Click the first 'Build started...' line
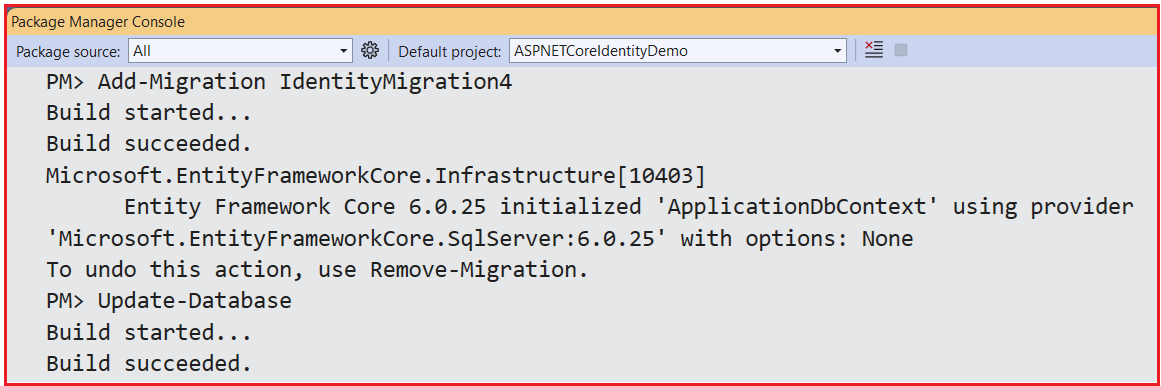The image size is (1161, 386). coord(150,113)
